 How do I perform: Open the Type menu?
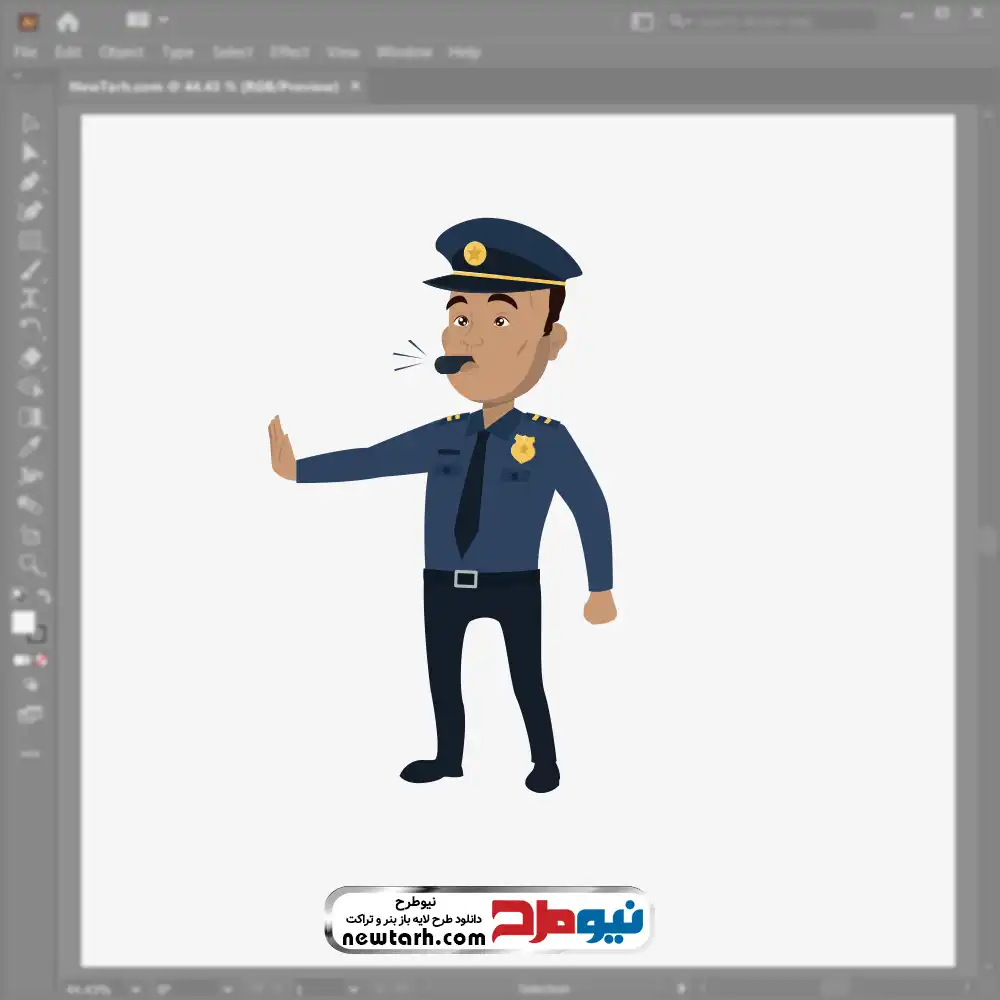[177, 52]
